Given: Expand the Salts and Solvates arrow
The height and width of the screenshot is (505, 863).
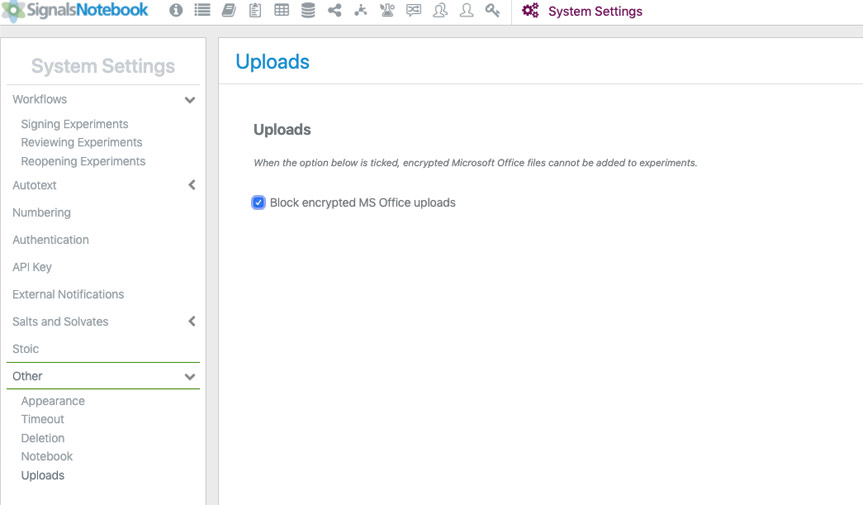Looking at the screenshot, I should pos(191,321).
